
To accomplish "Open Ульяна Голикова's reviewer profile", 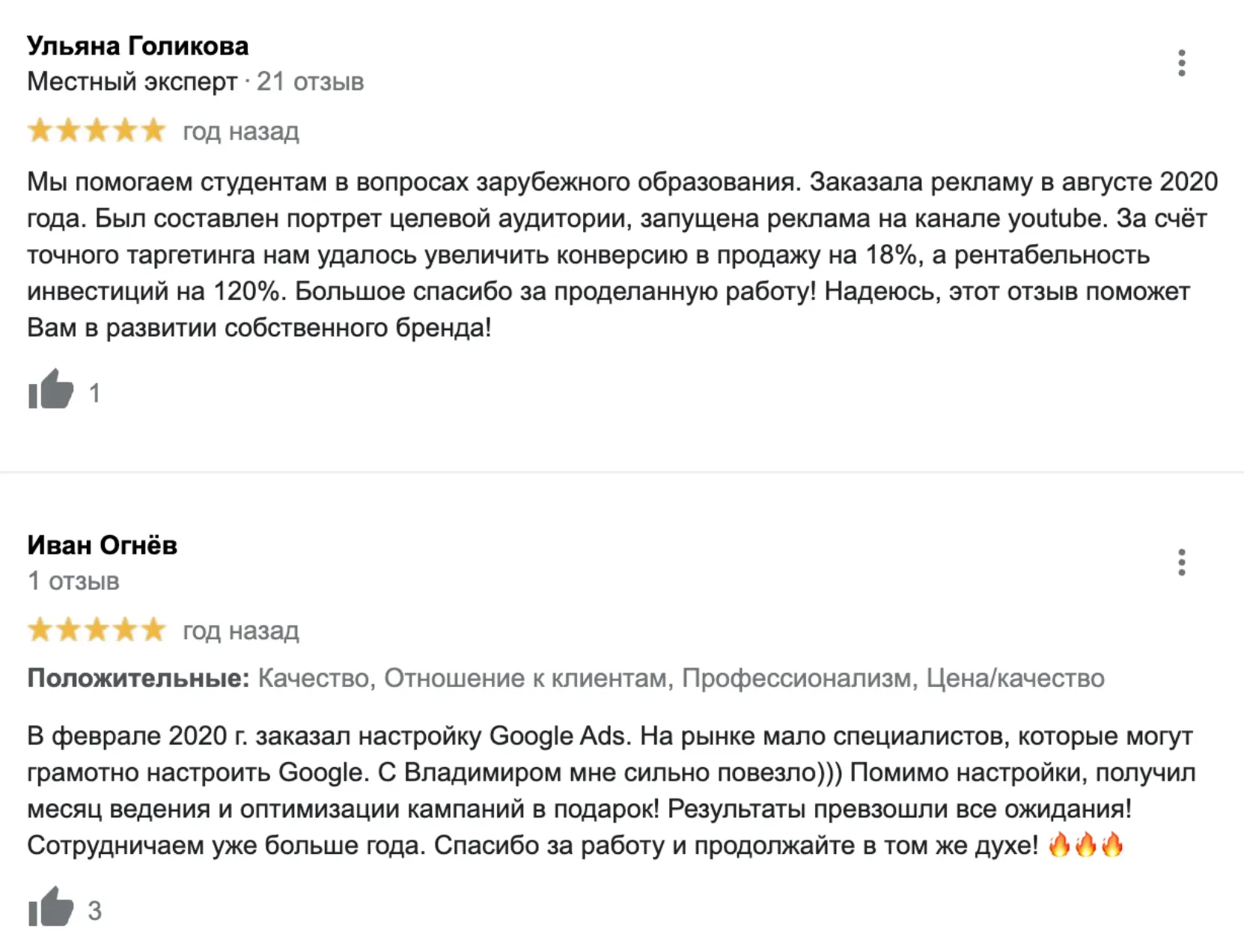I will coord(138,46).
